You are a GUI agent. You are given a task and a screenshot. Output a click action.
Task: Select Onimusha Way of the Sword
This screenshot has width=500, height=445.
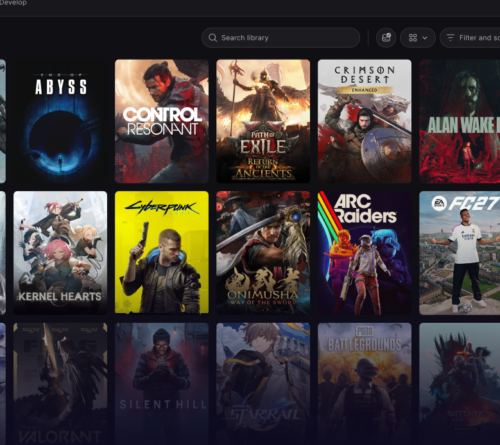[263, 253]
